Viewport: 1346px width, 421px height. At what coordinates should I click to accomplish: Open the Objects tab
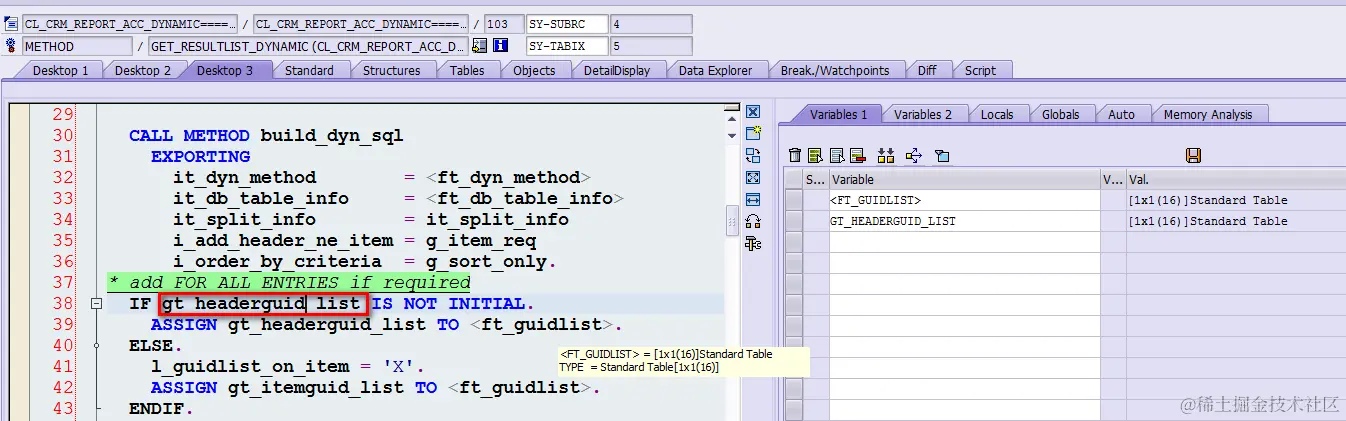pyautogui.click(x=534, y=70)
